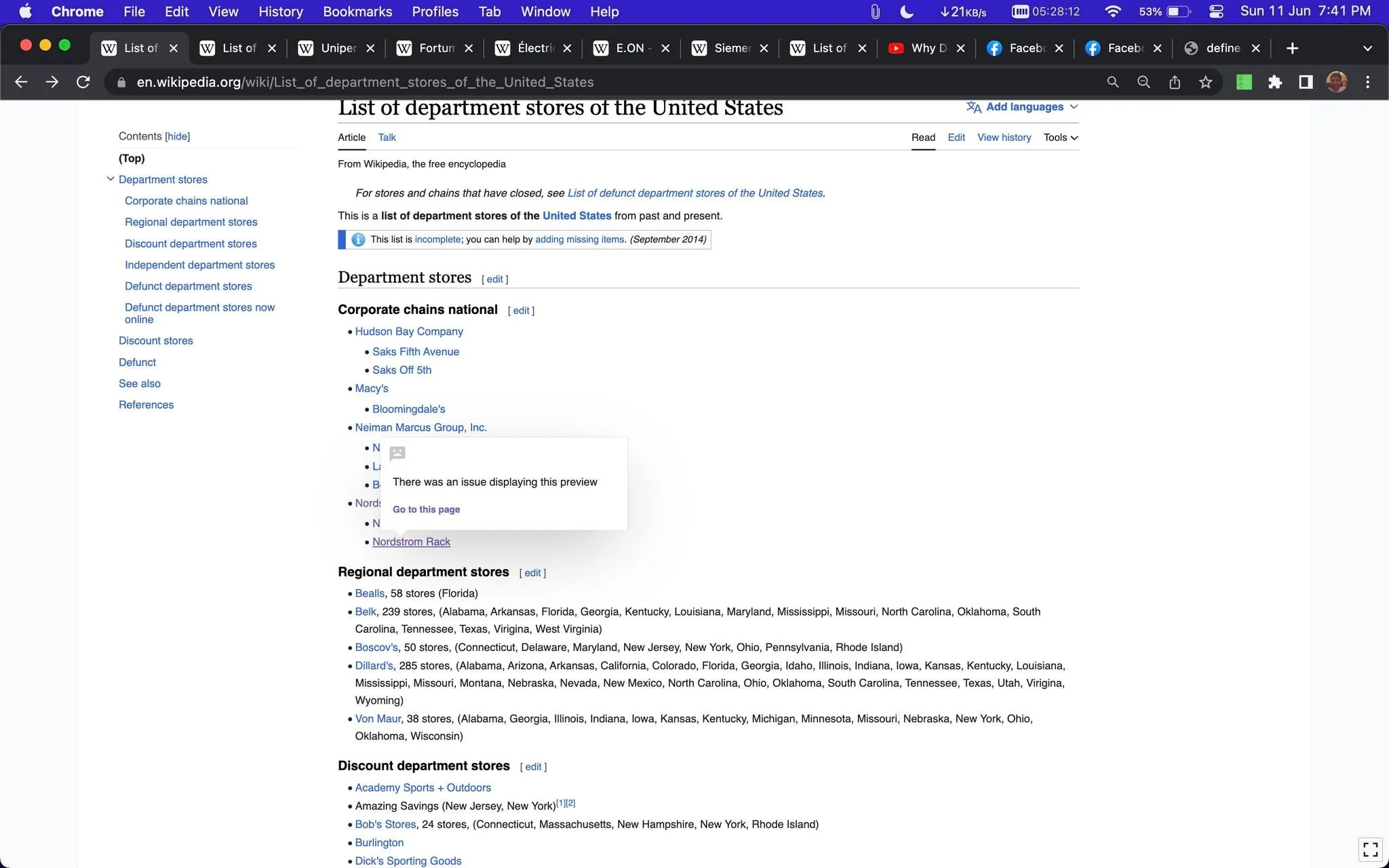
Task: Open the green extension icon
Action: click(1244, 82)
